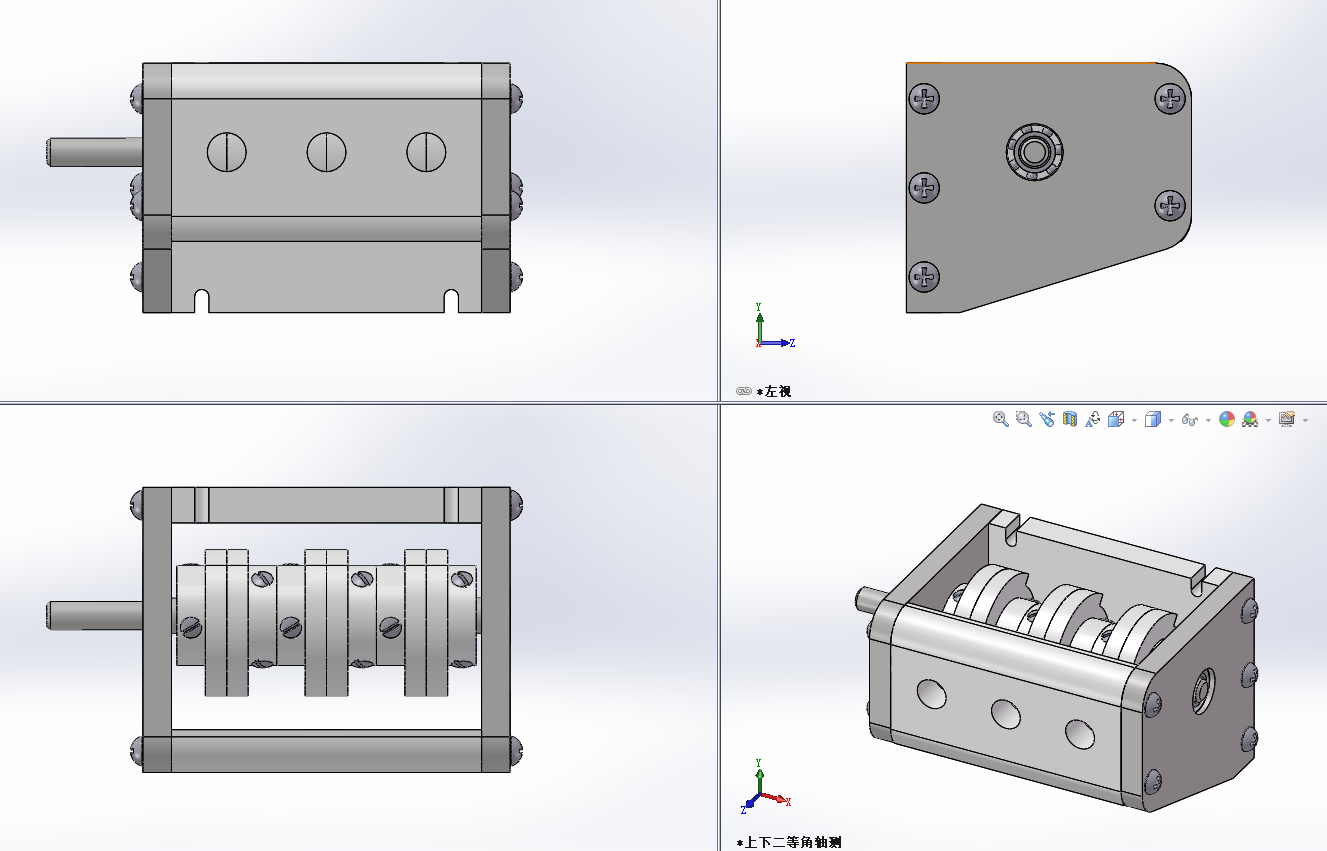
Task: Click the Display Style box icon
Action: [x=1153, y=420]
